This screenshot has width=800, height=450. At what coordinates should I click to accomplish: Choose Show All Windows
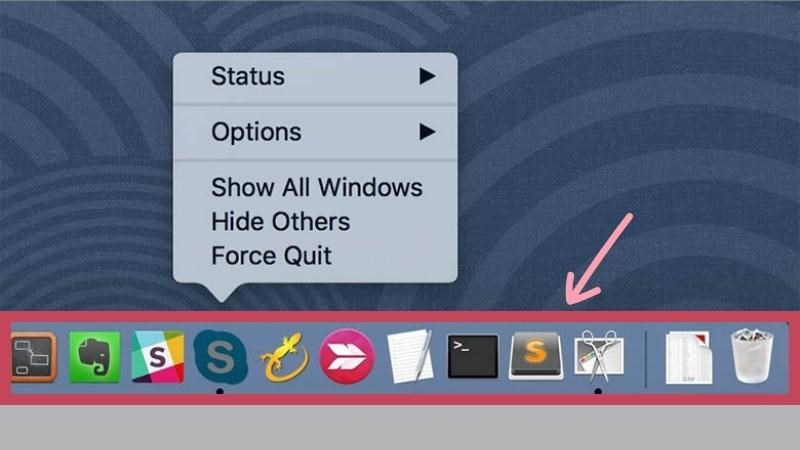317,187
